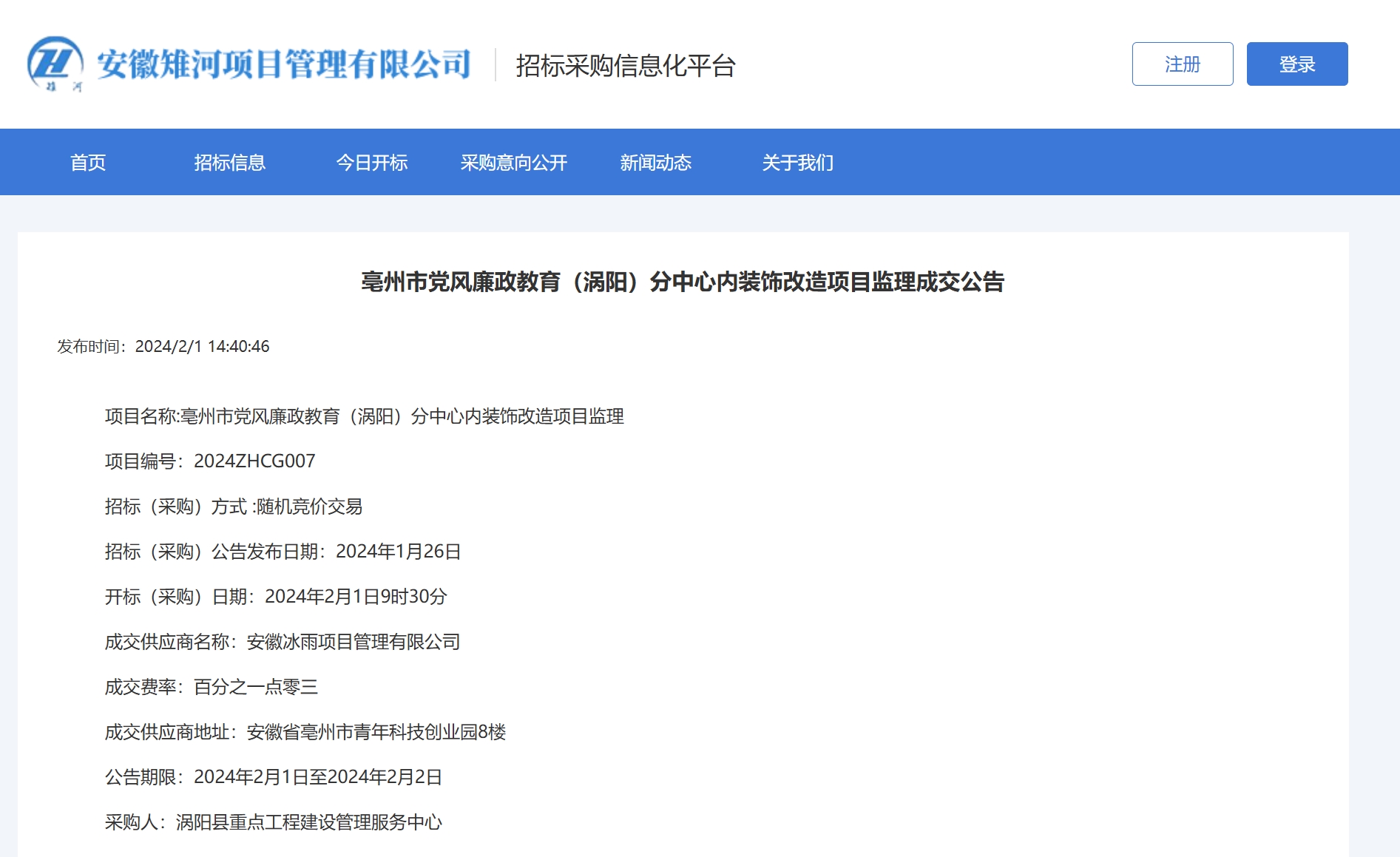The width and height of the screenshot is (1400, 857).
Task: Click the 发布时间 2024/2/1 14:40:46 line
Action: 163,347
